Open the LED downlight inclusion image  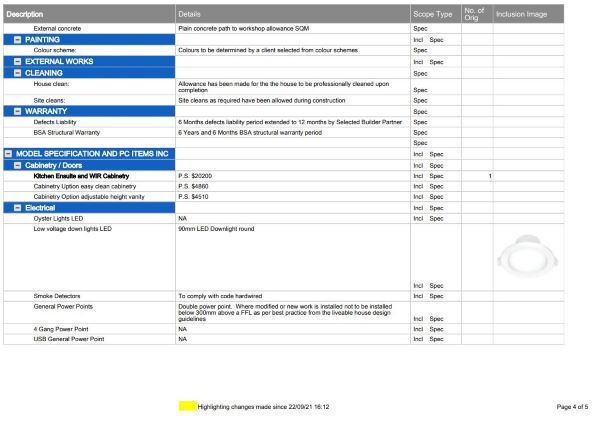pyautogui.click(x=528, y=256)
